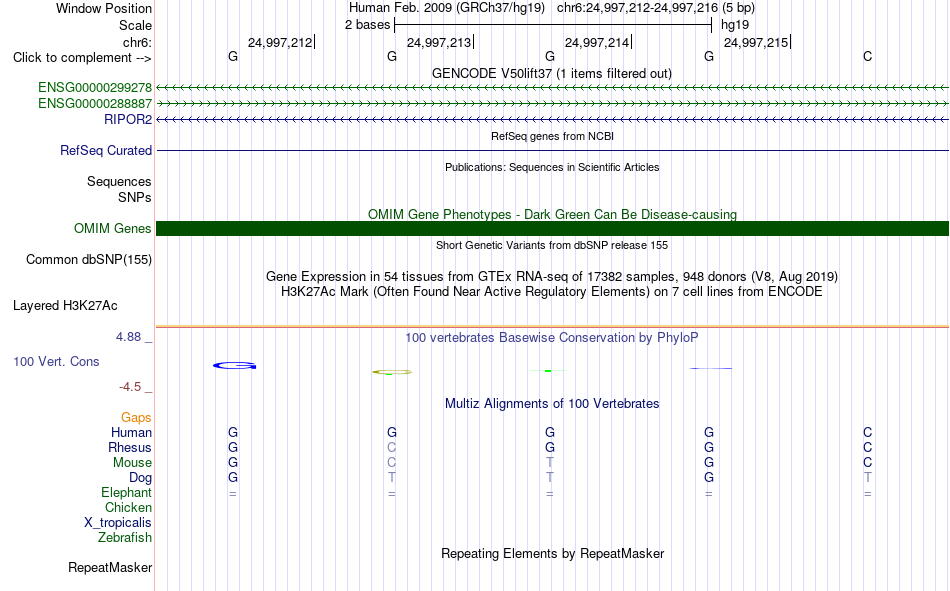
Task: Click the Rhesus species row label
Action: (130, 448)
